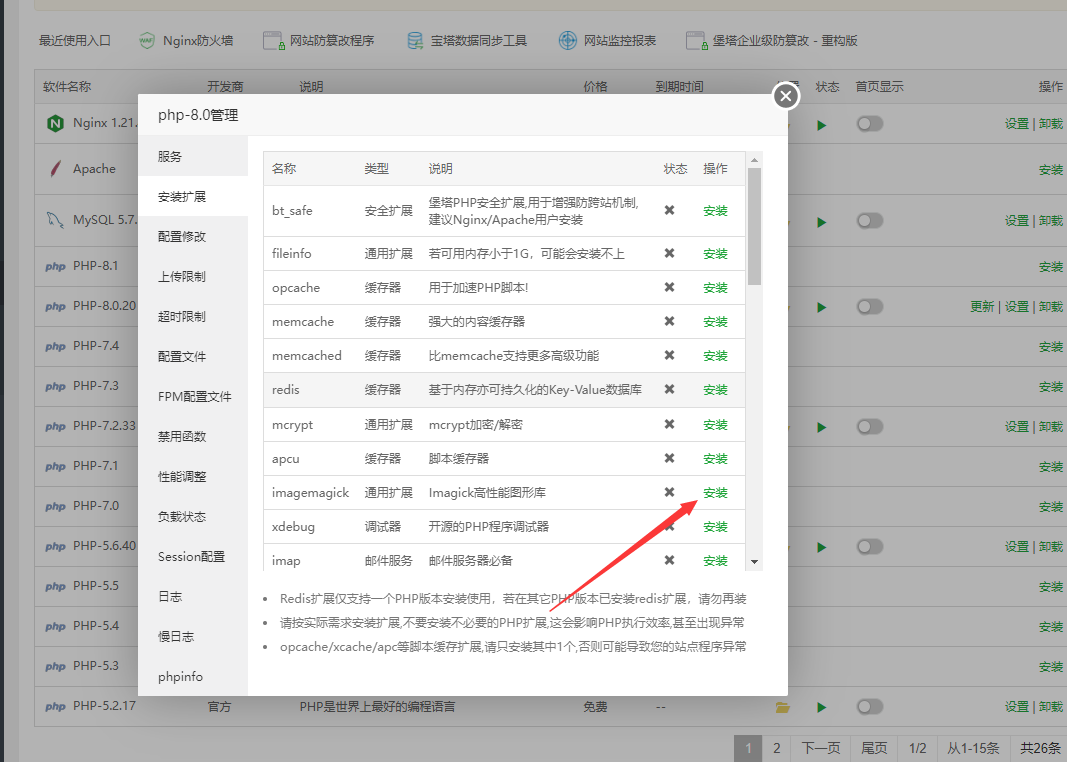
Task: Click 安装 for the memcached extension
Action: (x=715, y=356)
